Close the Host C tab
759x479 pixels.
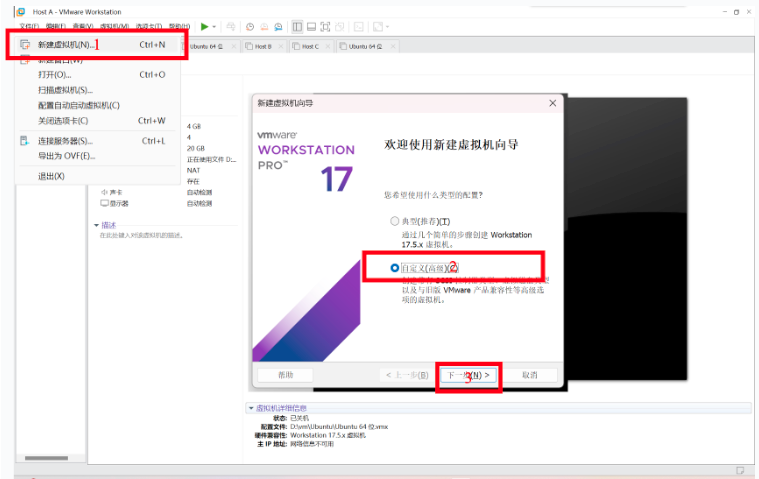[328, 46]
